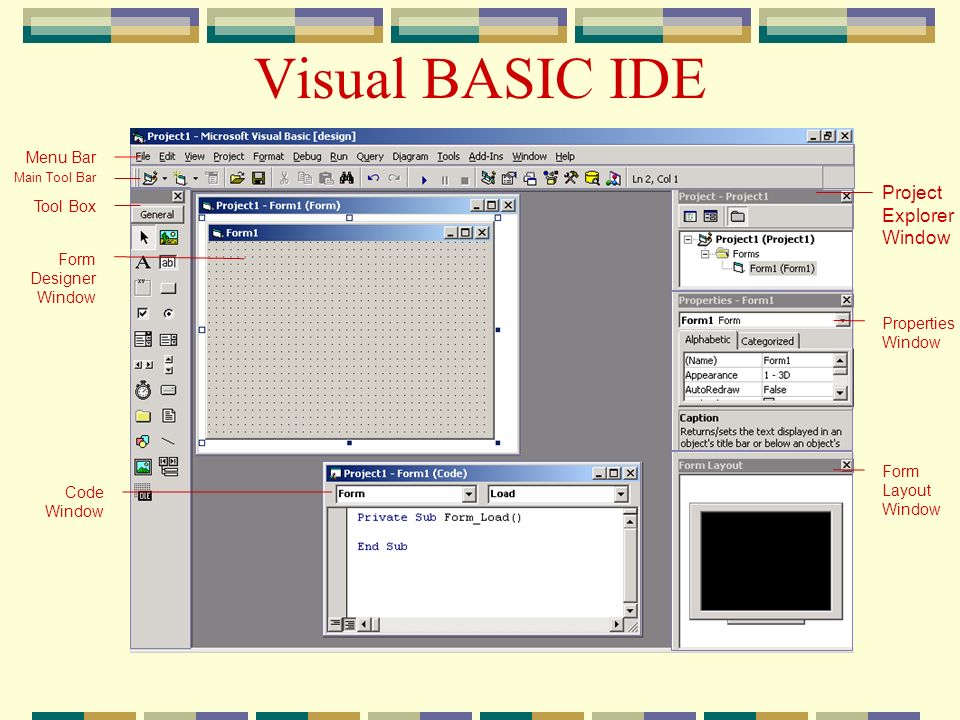
Task: Collapse the Project1 (Project1) tree node
Action: point(688,239)
